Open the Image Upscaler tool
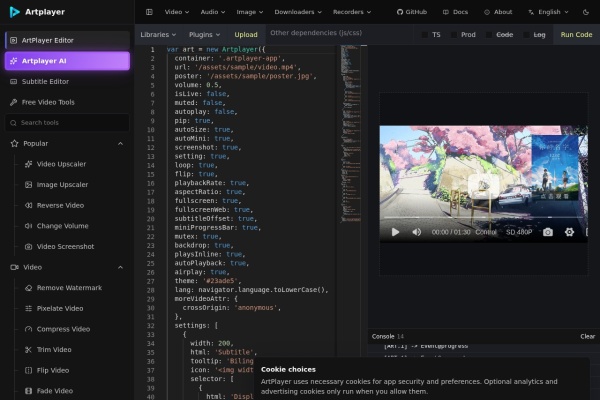 point(62,184)
